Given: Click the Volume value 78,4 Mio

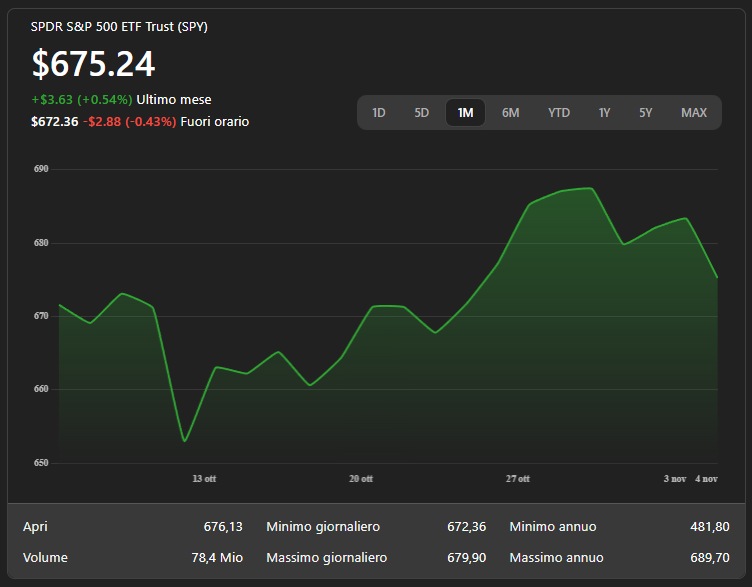Looking at the screenshot, I should pyautogui.click(x=218, y=557).
